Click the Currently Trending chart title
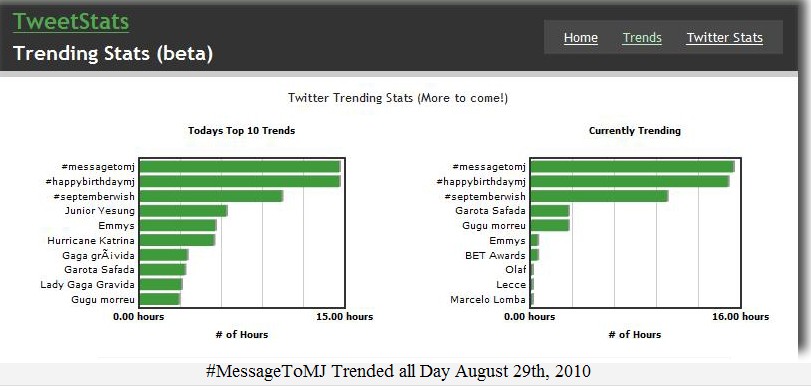811x390 pixels. (635, 131)
